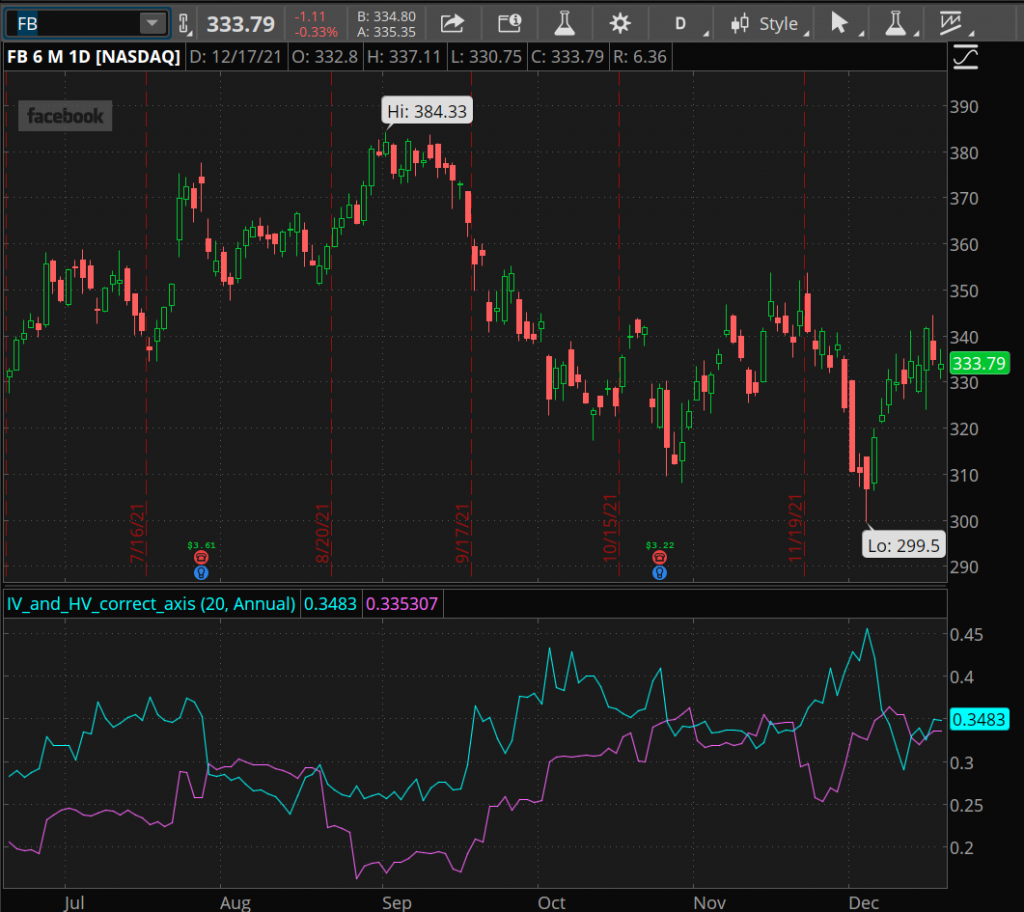Image resolution: width=1024 pixels, height=912 pixels.
Task: Click the share chart icon
Action: click(452, 24)
